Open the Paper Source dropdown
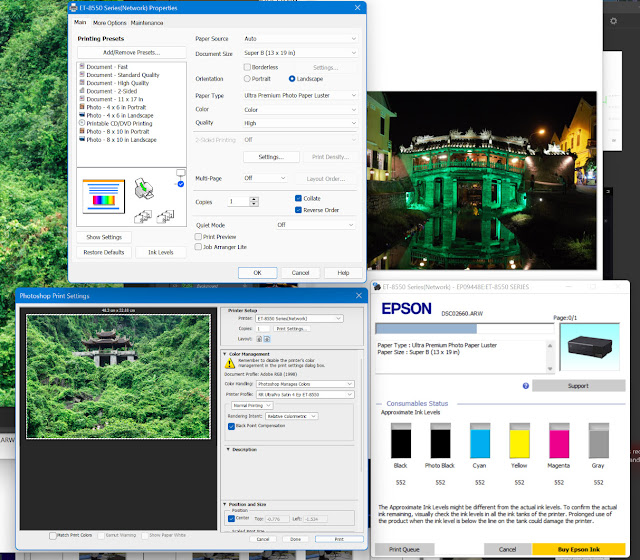 pyautogui.click(x=300, y=39)
